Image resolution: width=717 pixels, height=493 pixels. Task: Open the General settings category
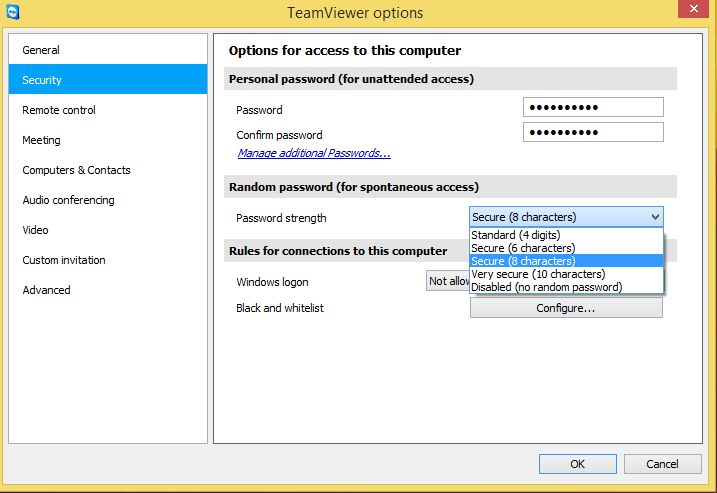click(41, 50)
